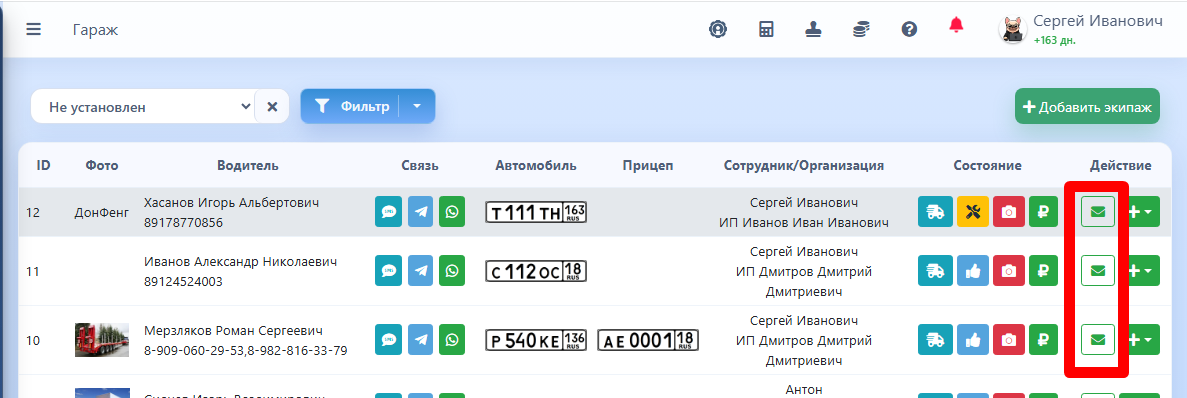The image size is (1187, 398).
Task: Click trailer plate АЕ0001 18
Action: point(648,340)
